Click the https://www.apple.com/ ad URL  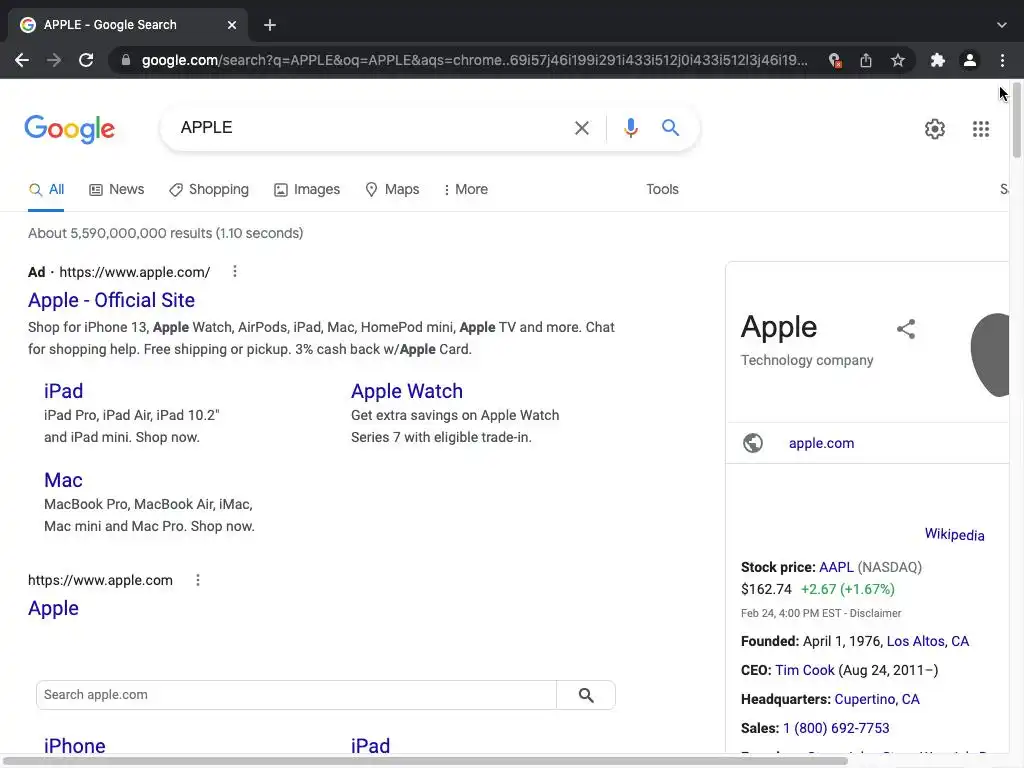[135, 272]
